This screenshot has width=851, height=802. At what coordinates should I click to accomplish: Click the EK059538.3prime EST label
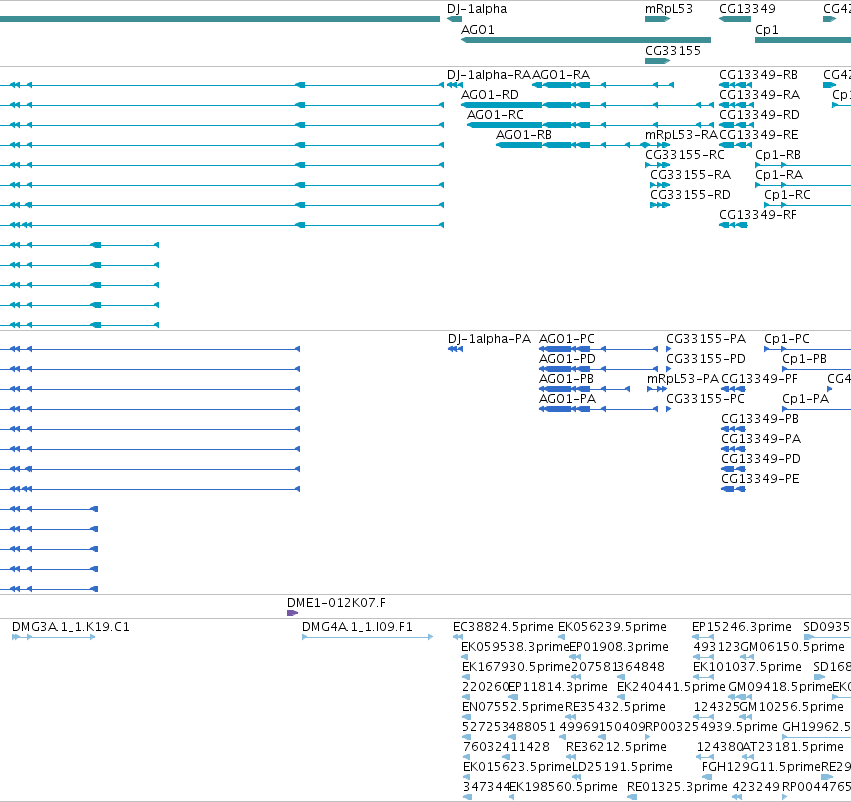coord(515,647)
